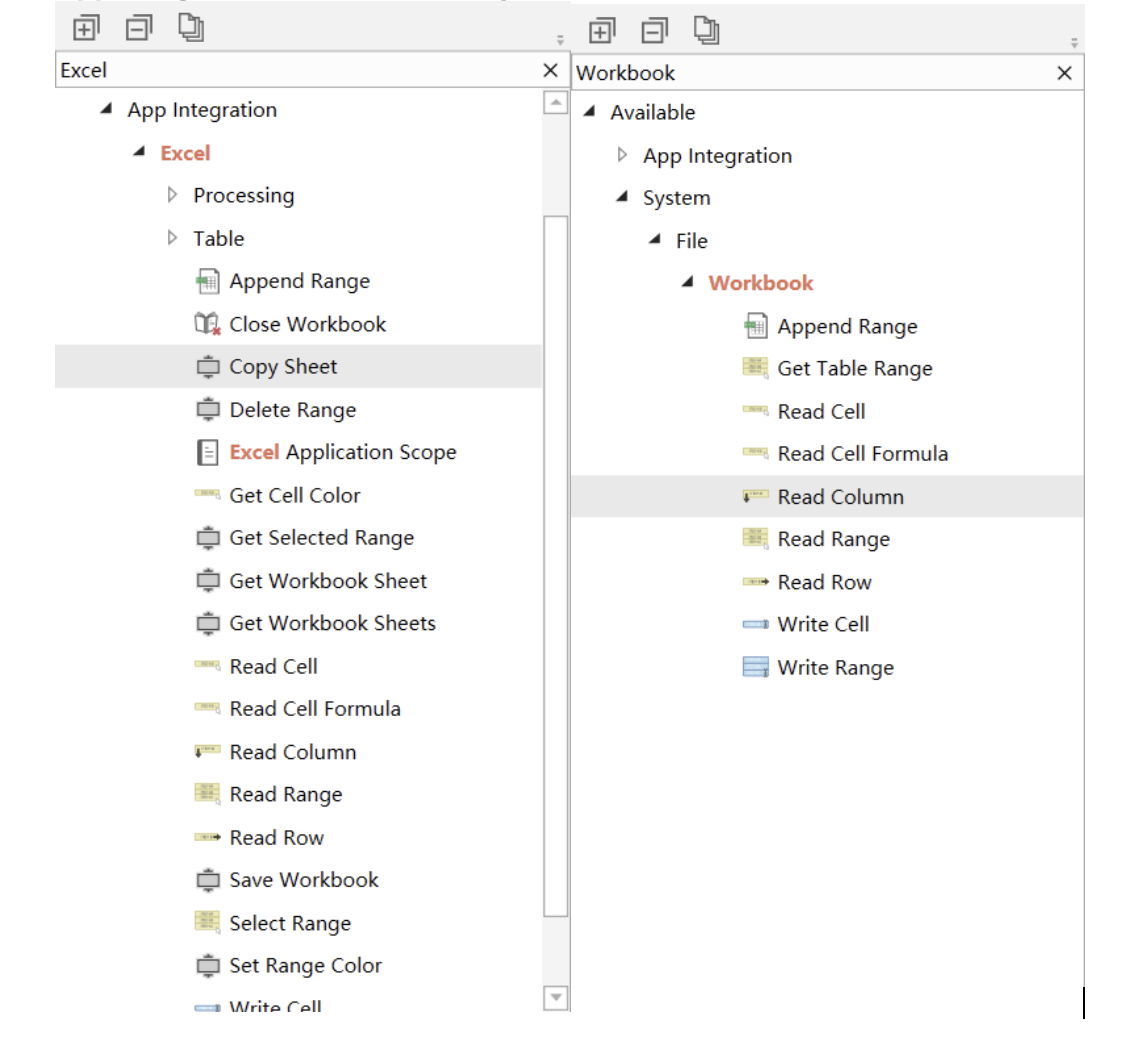The width and height of the screenshot is (1134, 1042).
Task: Clear the Excel search box
Action: pyautogui.click(x=550, y=70)
